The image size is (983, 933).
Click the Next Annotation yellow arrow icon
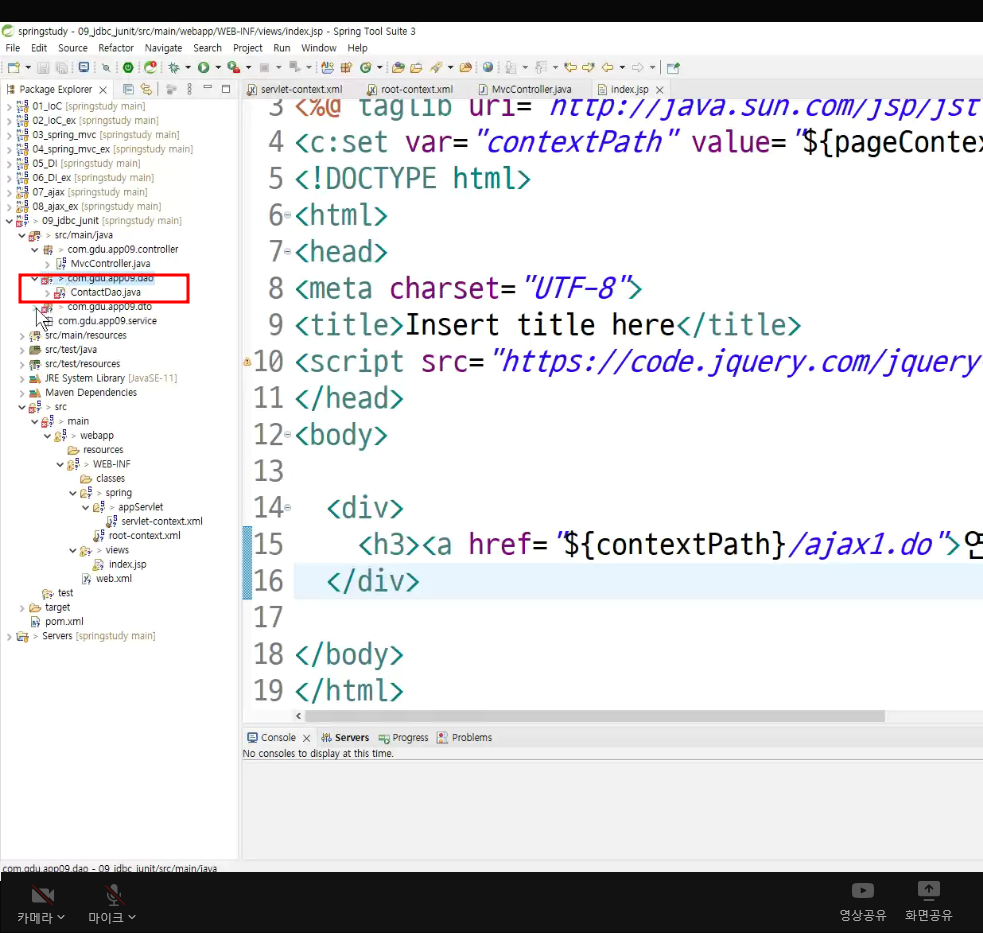point(588,68)
